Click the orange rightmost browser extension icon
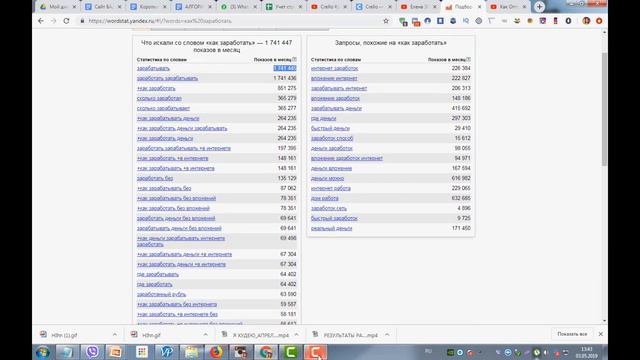 (599, 21)
